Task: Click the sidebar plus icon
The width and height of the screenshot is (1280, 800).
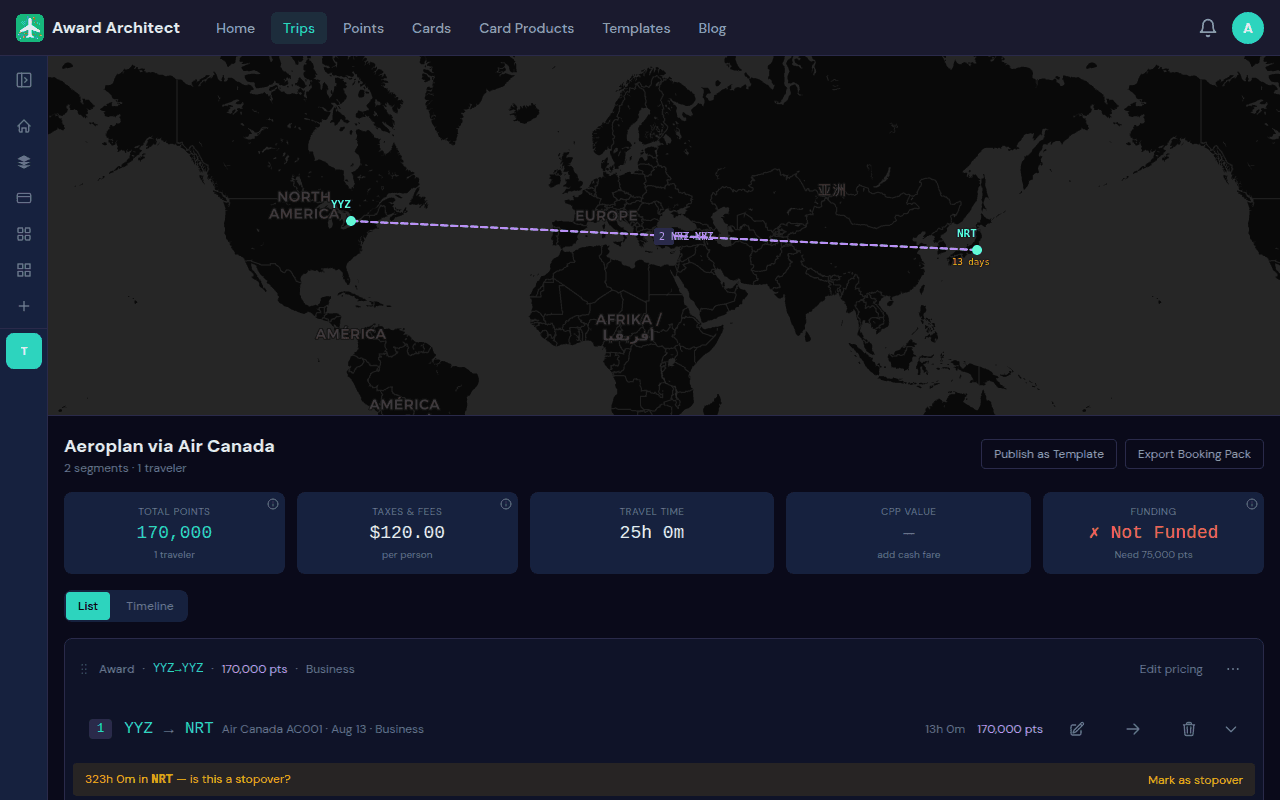Action: [24, 306]
